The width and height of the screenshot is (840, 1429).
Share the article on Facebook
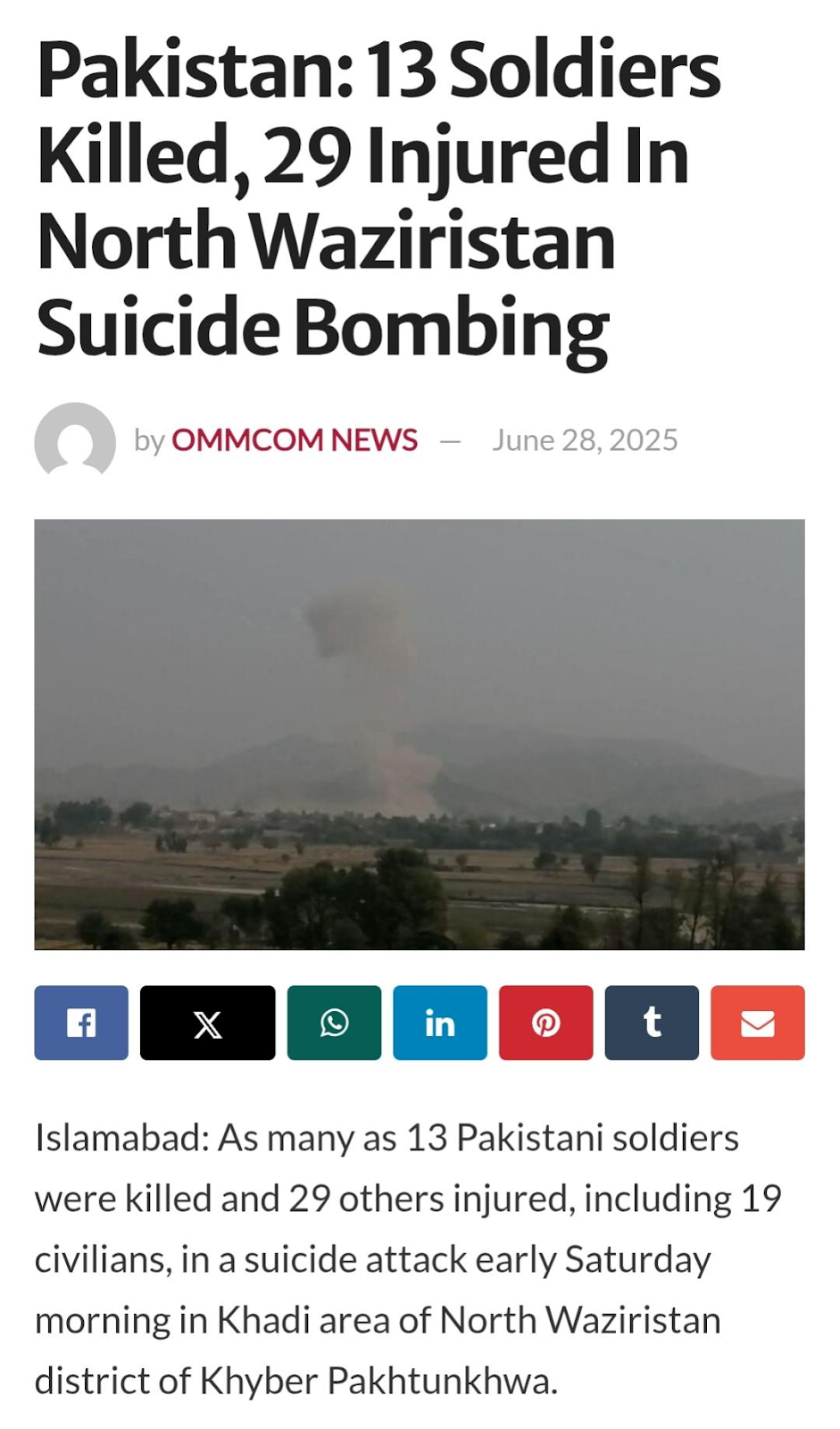click(81, 1023)
